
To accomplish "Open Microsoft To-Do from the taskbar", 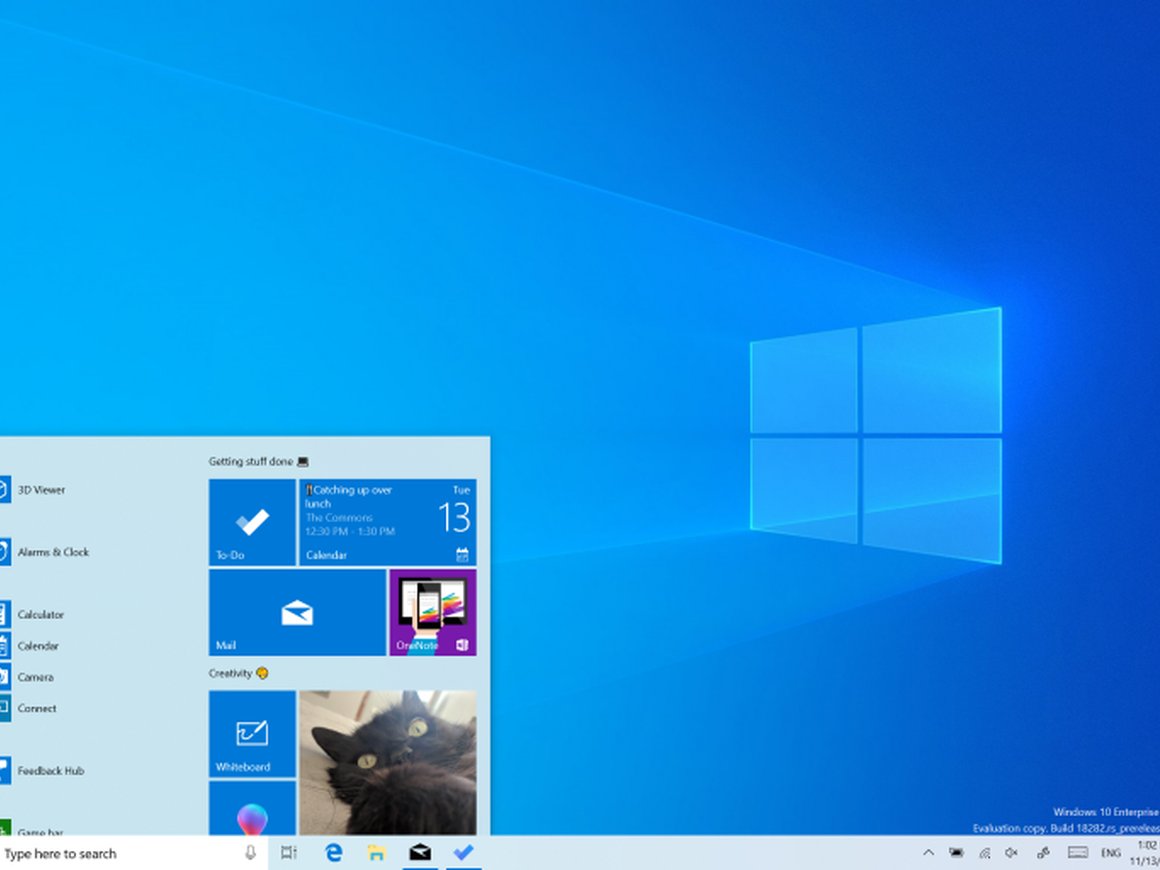I will click(x=462, y=853).
